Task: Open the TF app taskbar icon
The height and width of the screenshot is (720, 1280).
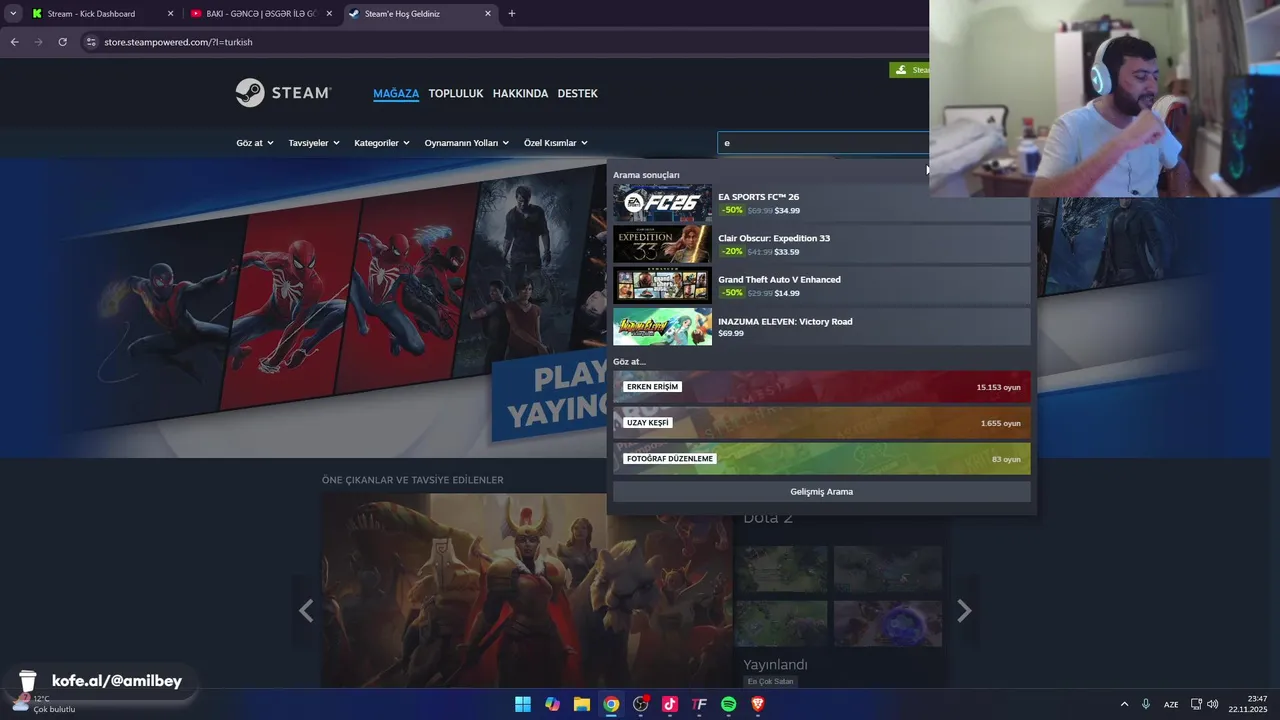Action: pos(699,704)
